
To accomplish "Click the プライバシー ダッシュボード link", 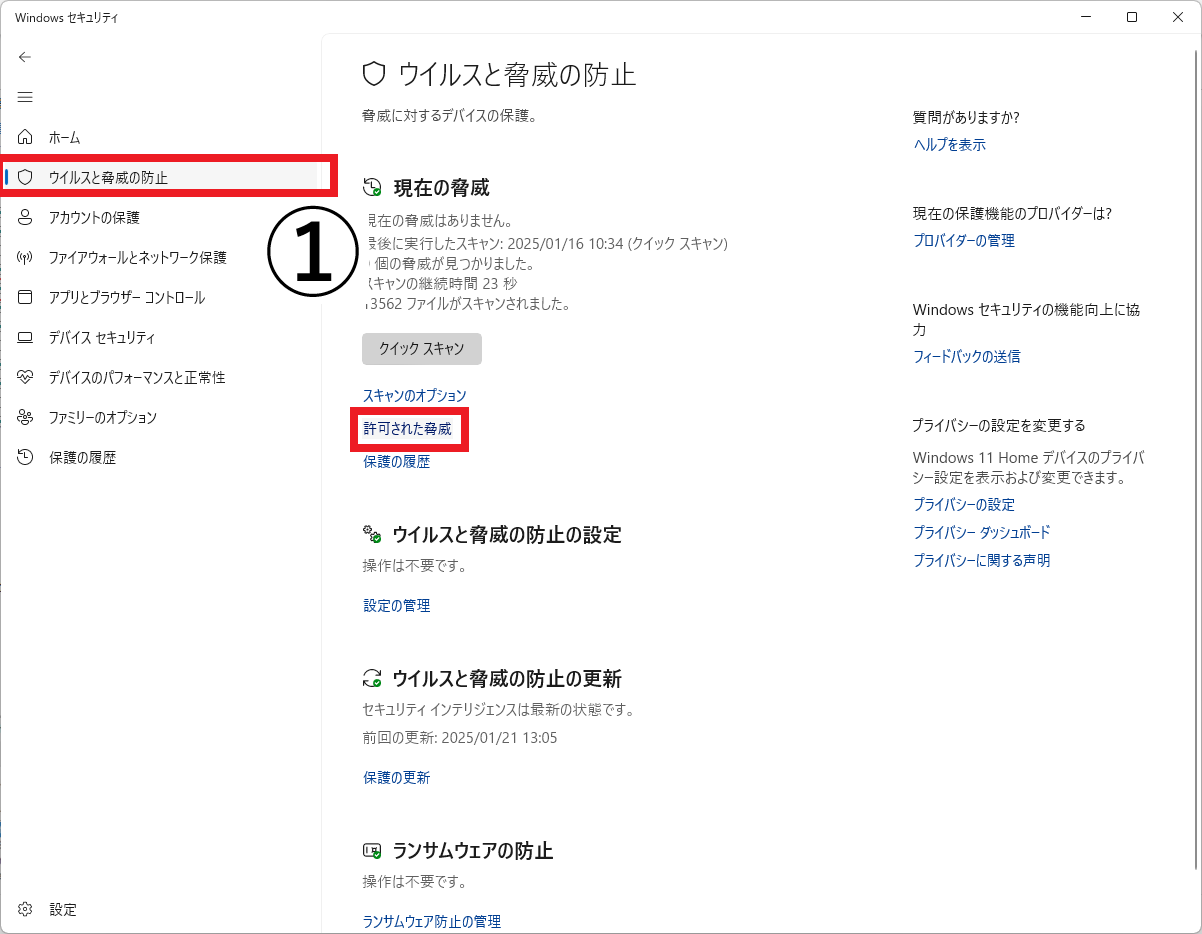I will coord(981,532).
